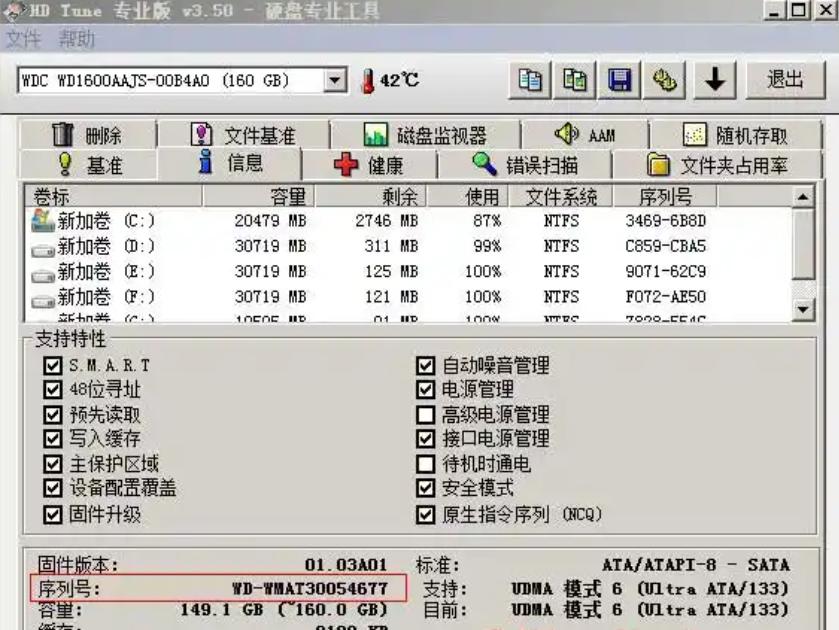This screenshot has width=839, height=630.
Task: Click the serial 9071-62C9 cell
Action: (x=666, y=271)
